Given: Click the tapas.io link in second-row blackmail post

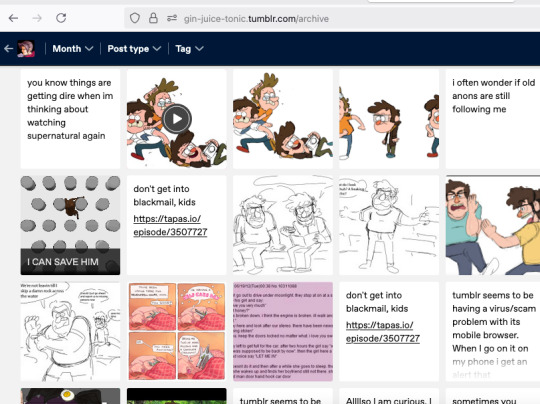Looking at the screenshot, I should point(170,225).
